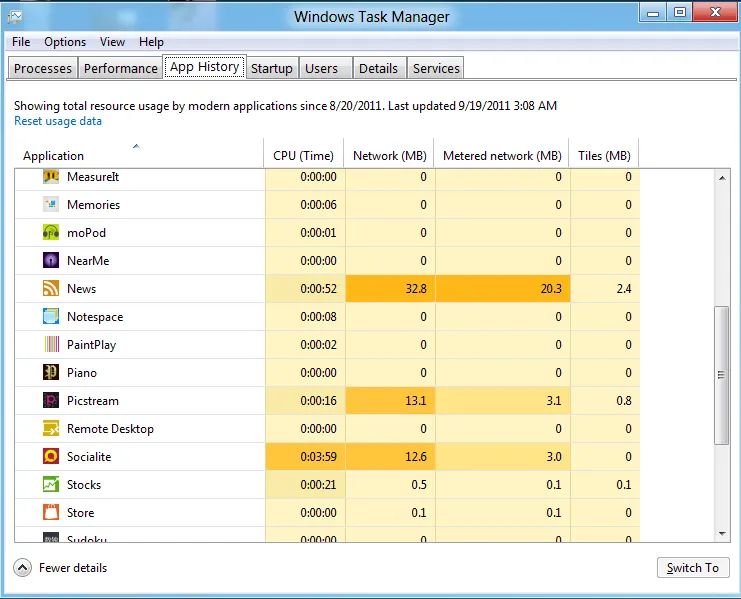Click the PaintPlay striped icon
Viewport: 741px width, 599px height.
[51, 344]
